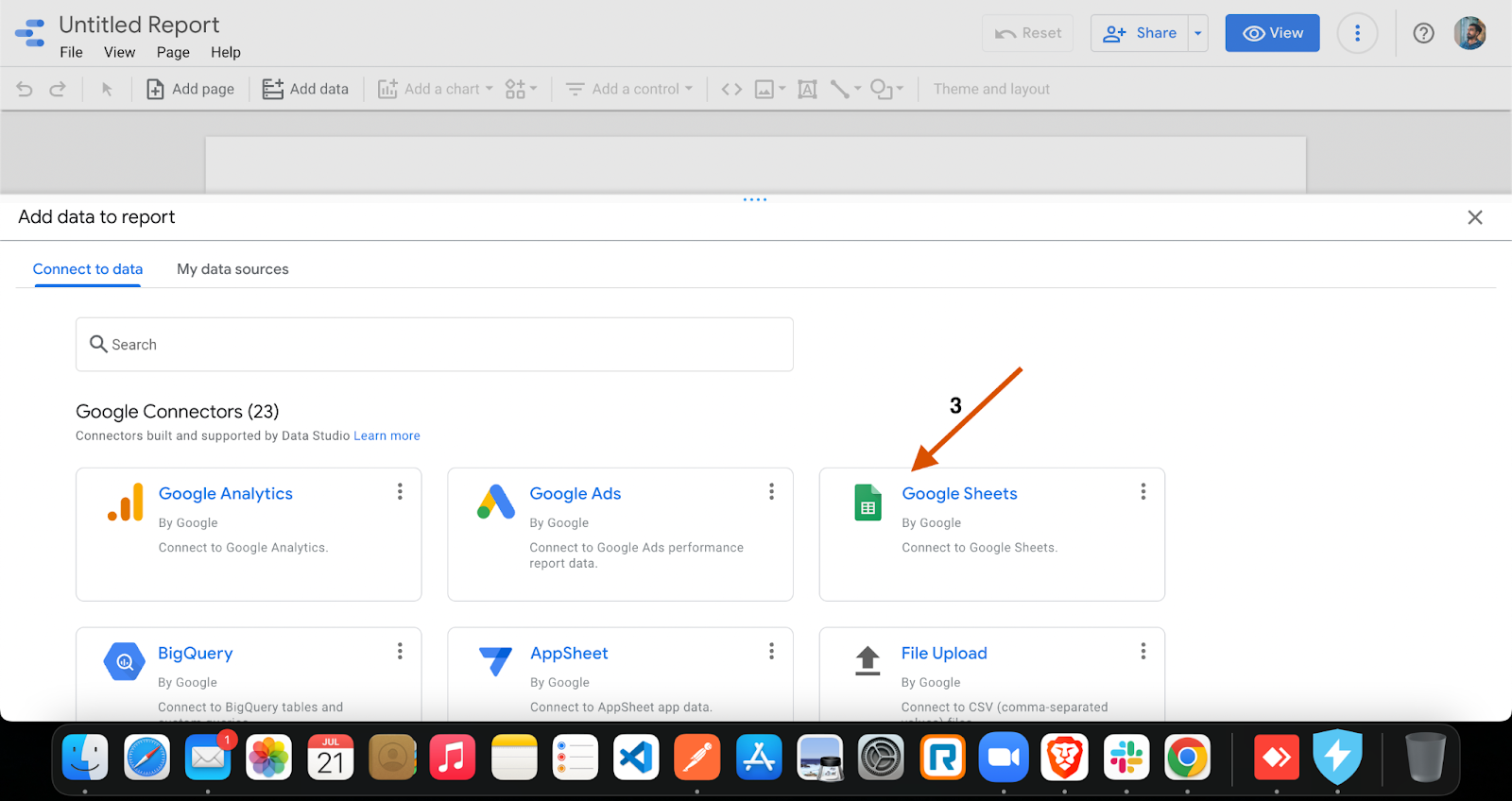1512x801 pixels.
Task: Close the Add data to report panel
Action: click(1474, 217)
